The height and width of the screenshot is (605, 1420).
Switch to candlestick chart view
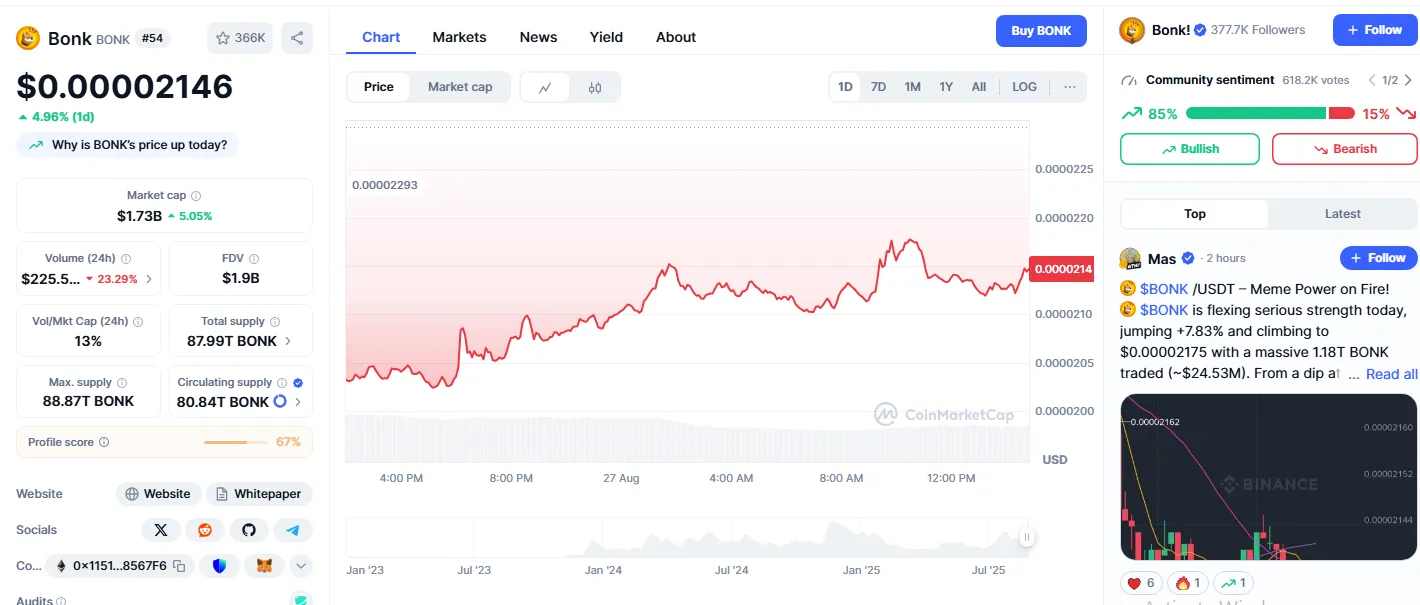(x=595, y=87)
